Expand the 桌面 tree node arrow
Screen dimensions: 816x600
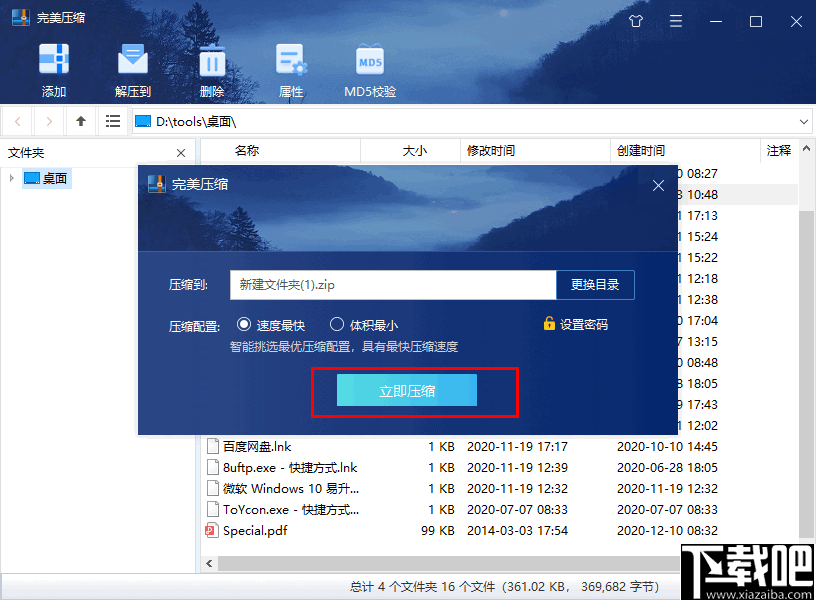(11, 178)
